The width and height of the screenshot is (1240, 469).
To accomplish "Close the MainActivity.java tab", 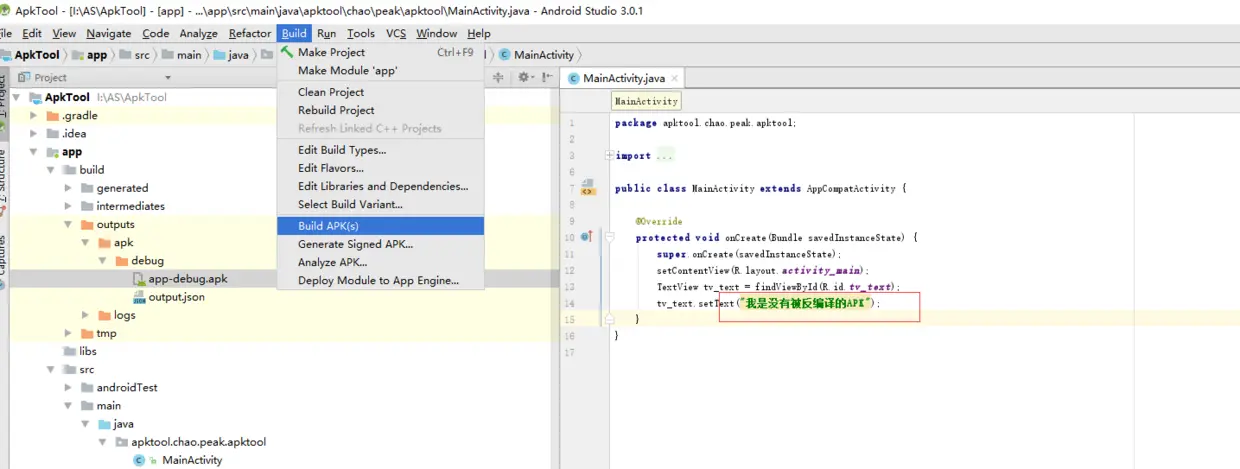I will click(676, 78).
